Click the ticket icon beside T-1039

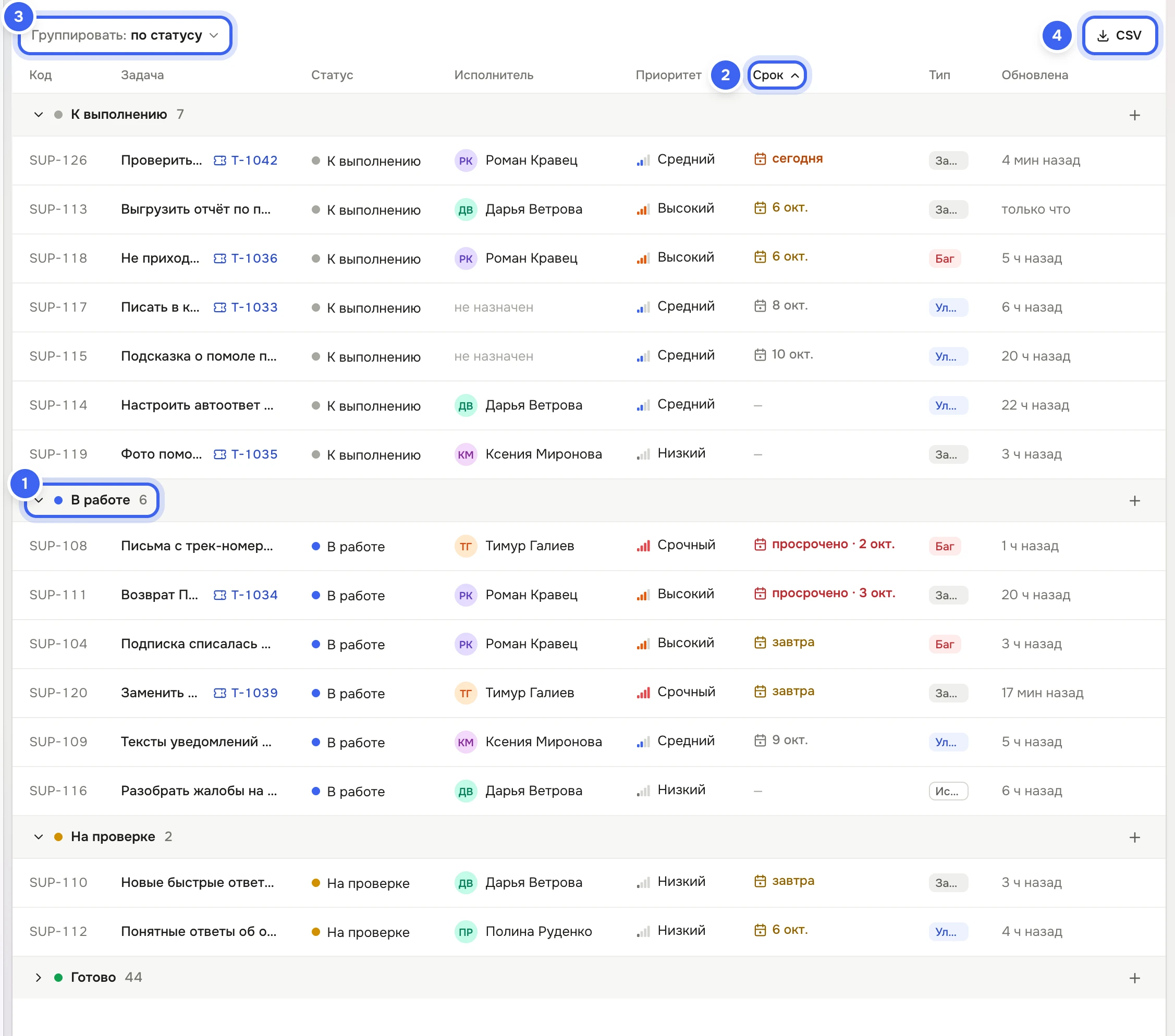point(219,693)
